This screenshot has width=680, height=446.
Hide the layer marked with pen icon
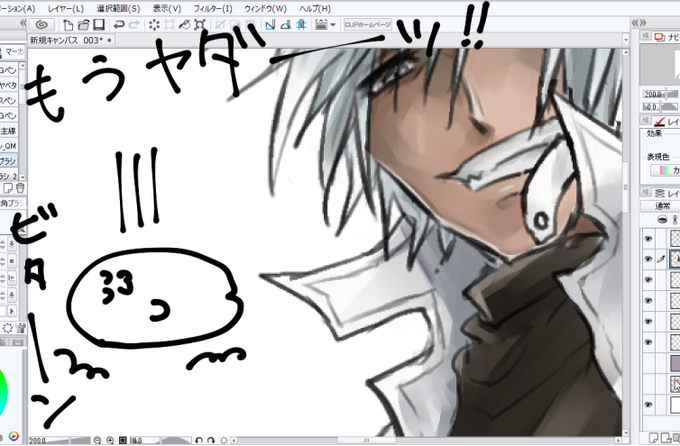648,259
